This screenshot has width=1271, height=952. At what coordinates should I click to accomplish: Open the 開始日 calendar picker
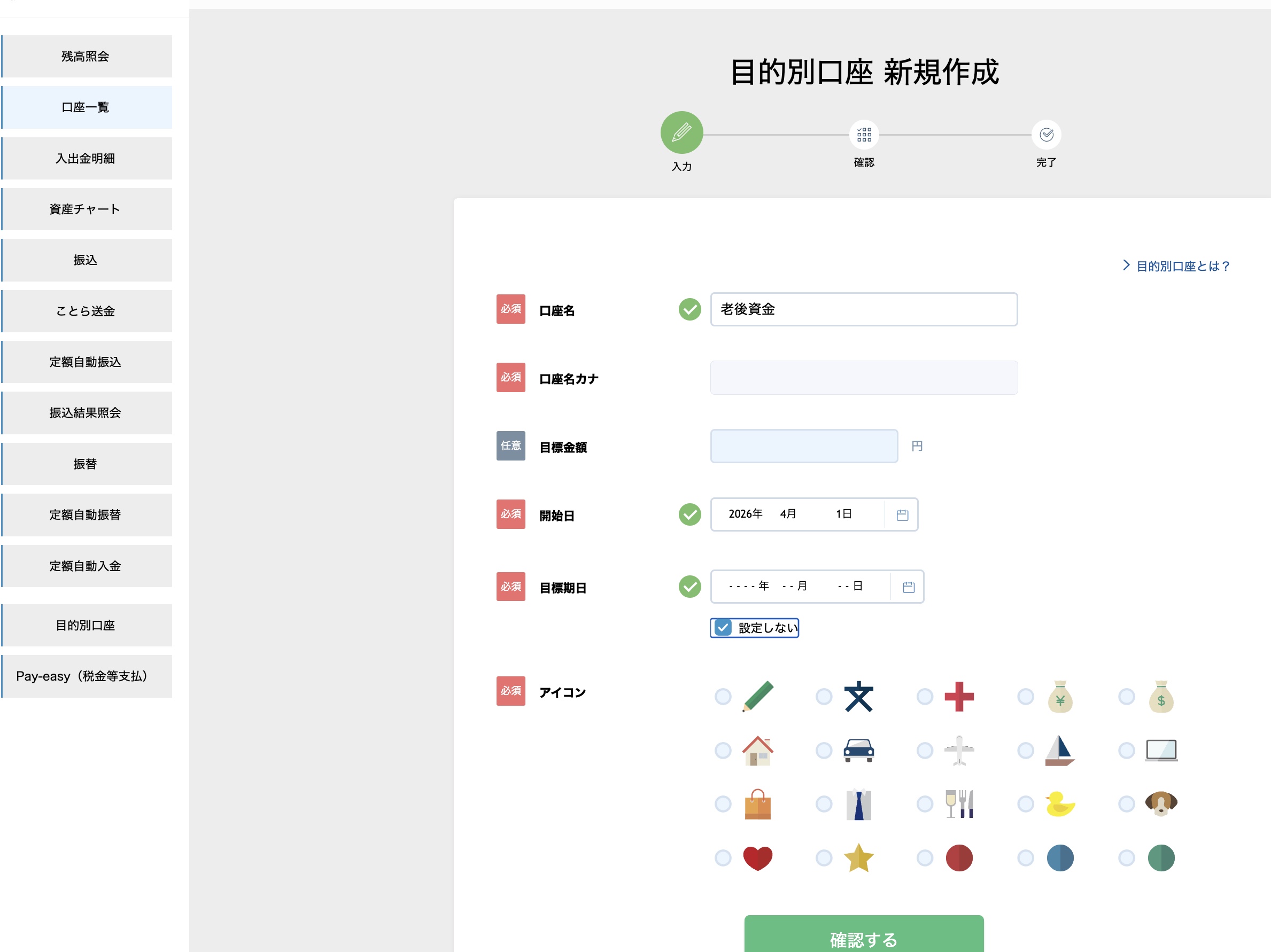[902, 515]
